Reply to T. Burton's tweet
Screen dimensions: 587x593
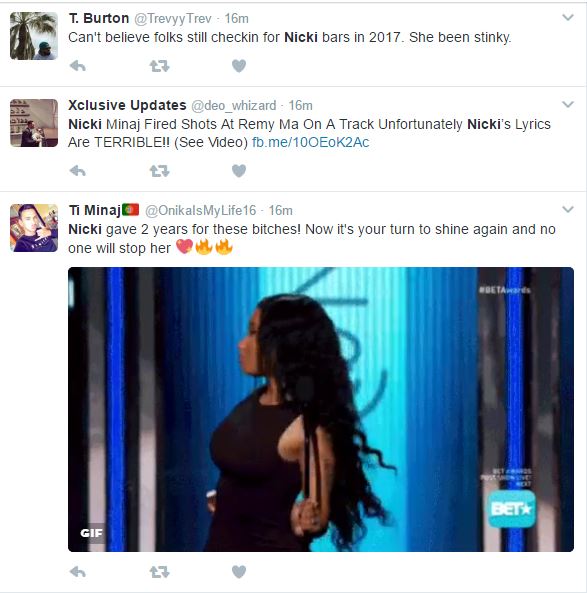coord(78,66)
